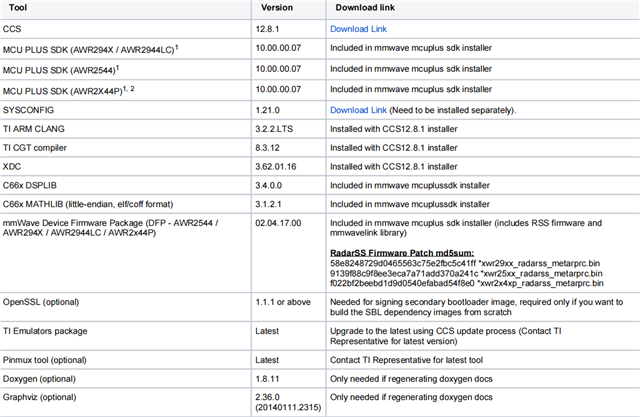640x417 pixels.
Task: Click MATHLIB version 3.1.2.1
Action: pos(268,204)
